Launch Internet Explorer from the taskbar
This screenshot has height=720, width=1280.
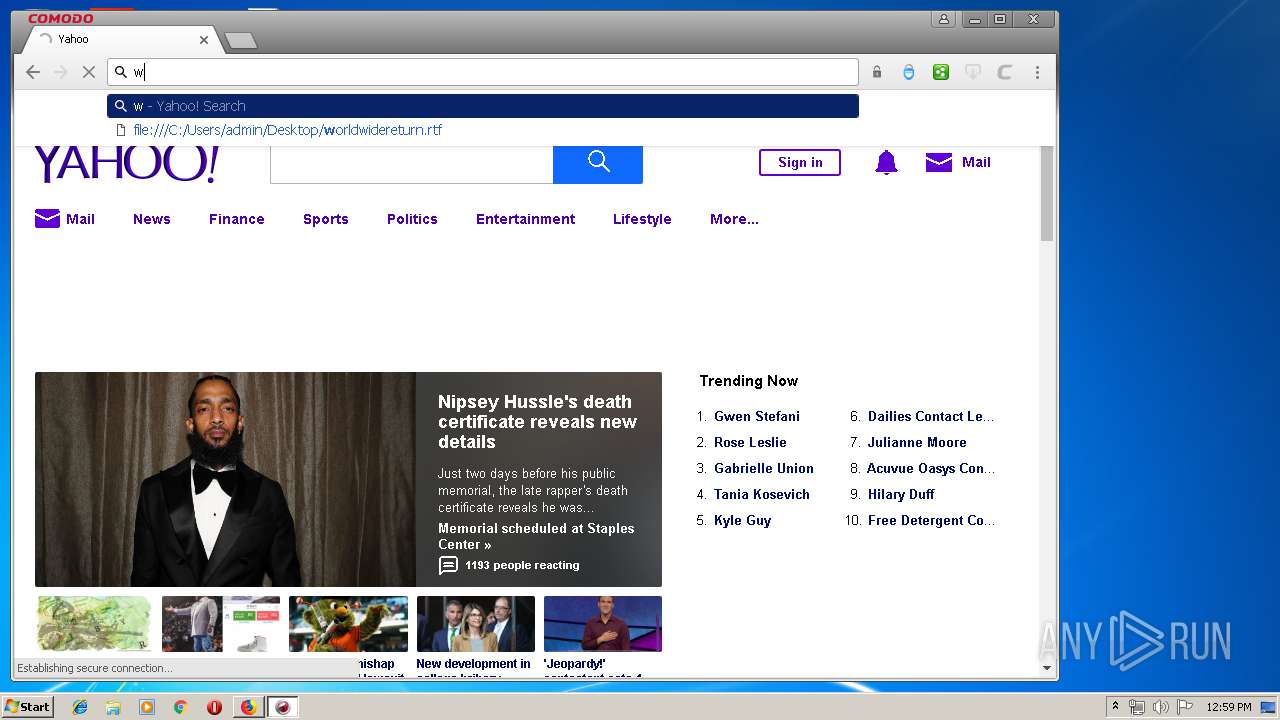pos(80,707)
